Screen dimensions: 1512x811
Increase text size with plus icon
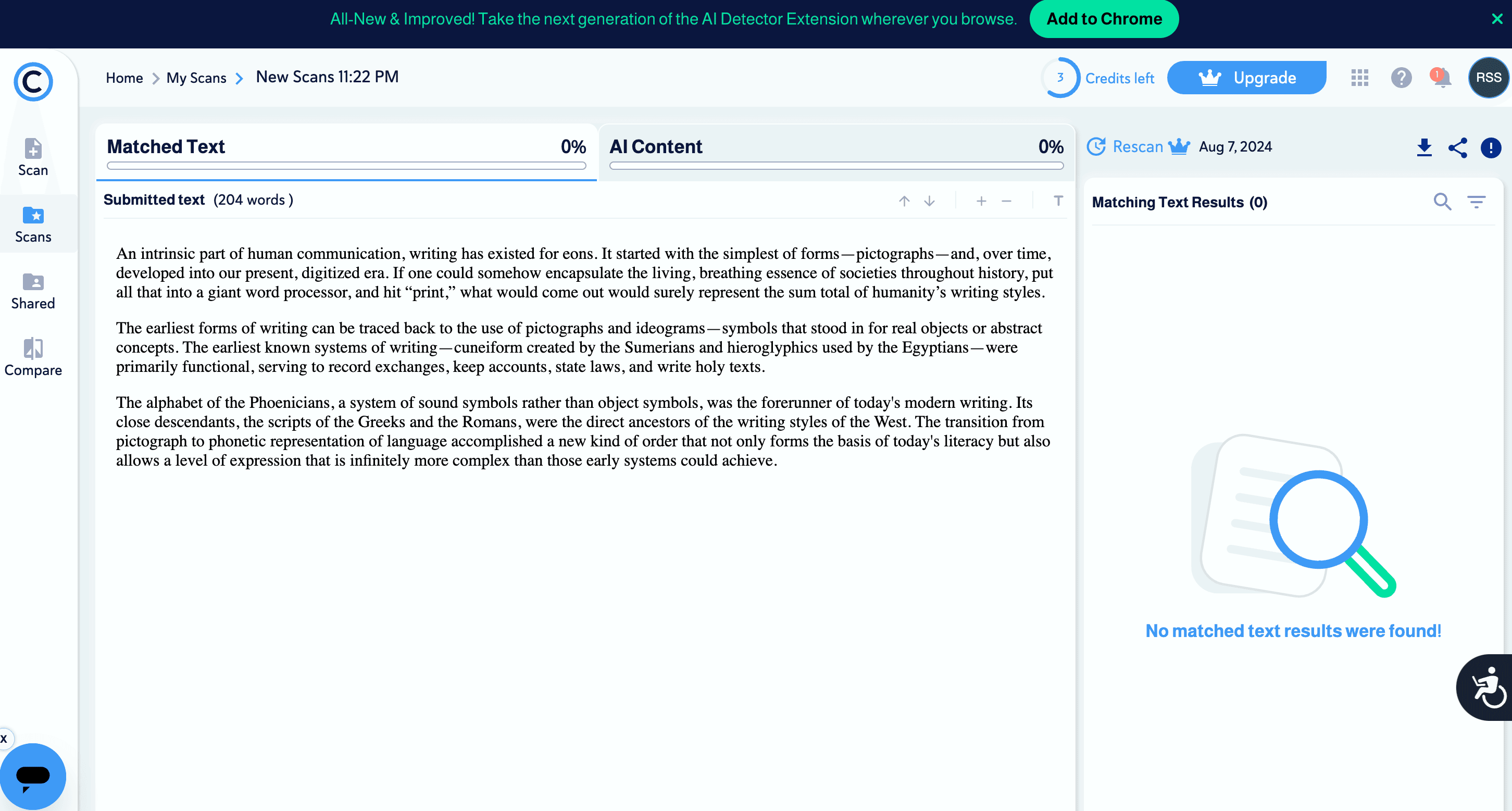[981, 201]
